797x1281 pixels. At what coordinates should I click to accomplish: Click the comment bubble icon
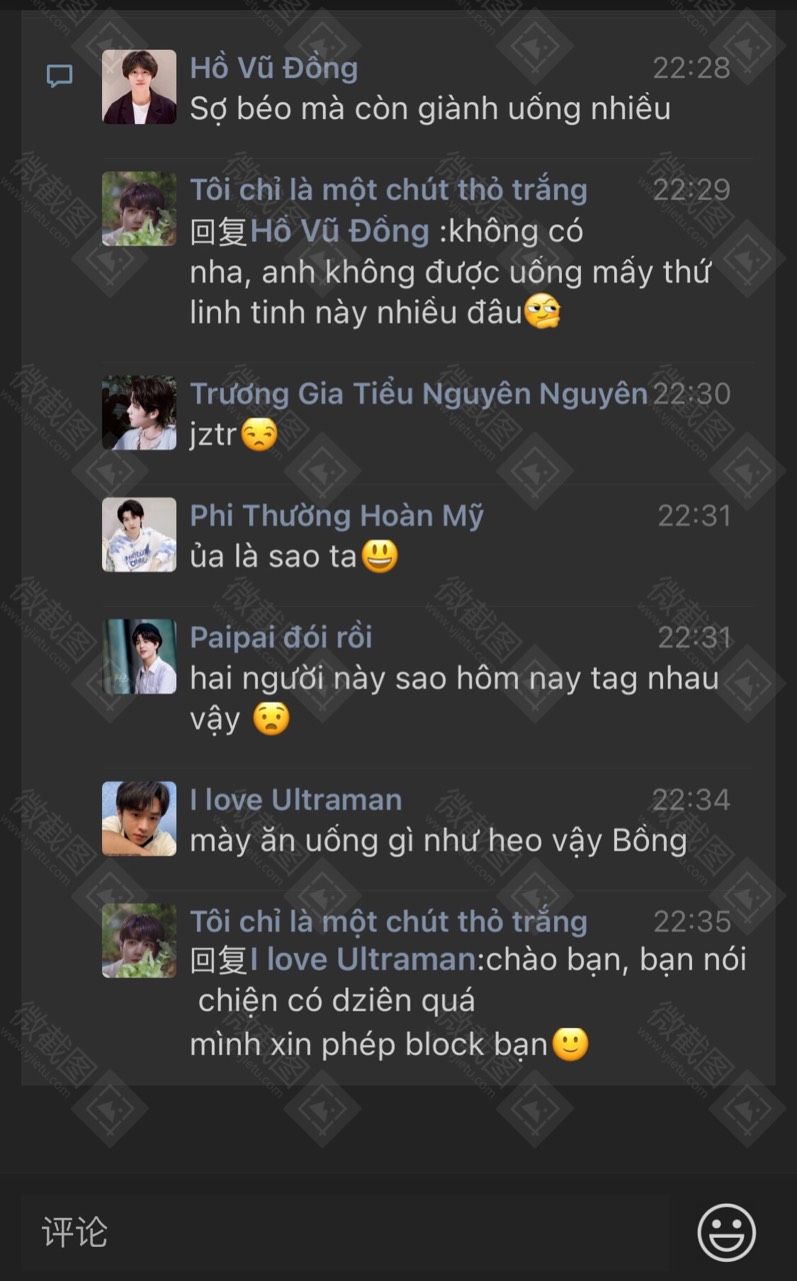click(x=60, y=76)
